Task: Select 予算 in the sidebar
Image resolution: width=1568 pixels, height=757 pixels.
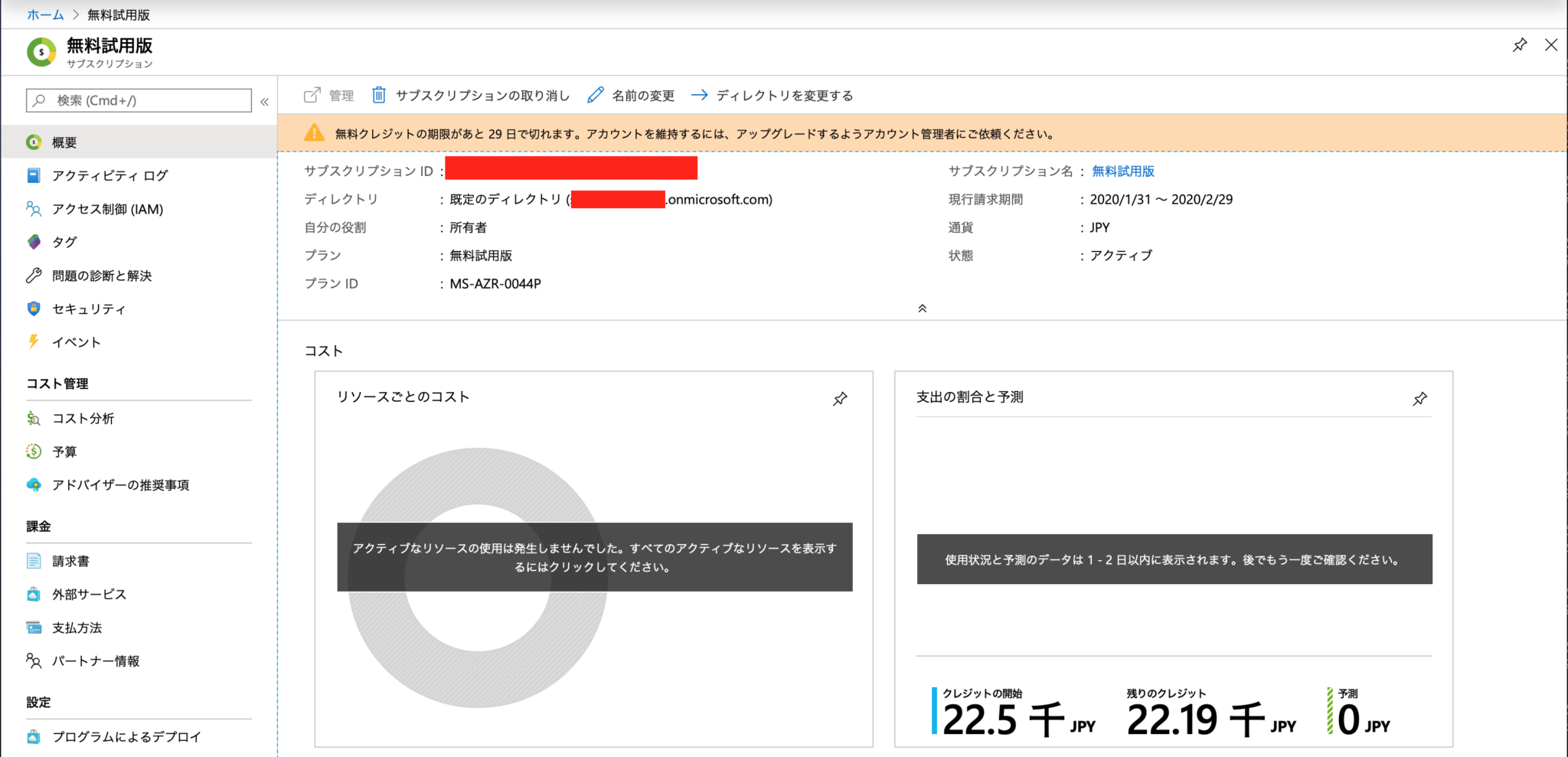Action: [x=64, y=452]
